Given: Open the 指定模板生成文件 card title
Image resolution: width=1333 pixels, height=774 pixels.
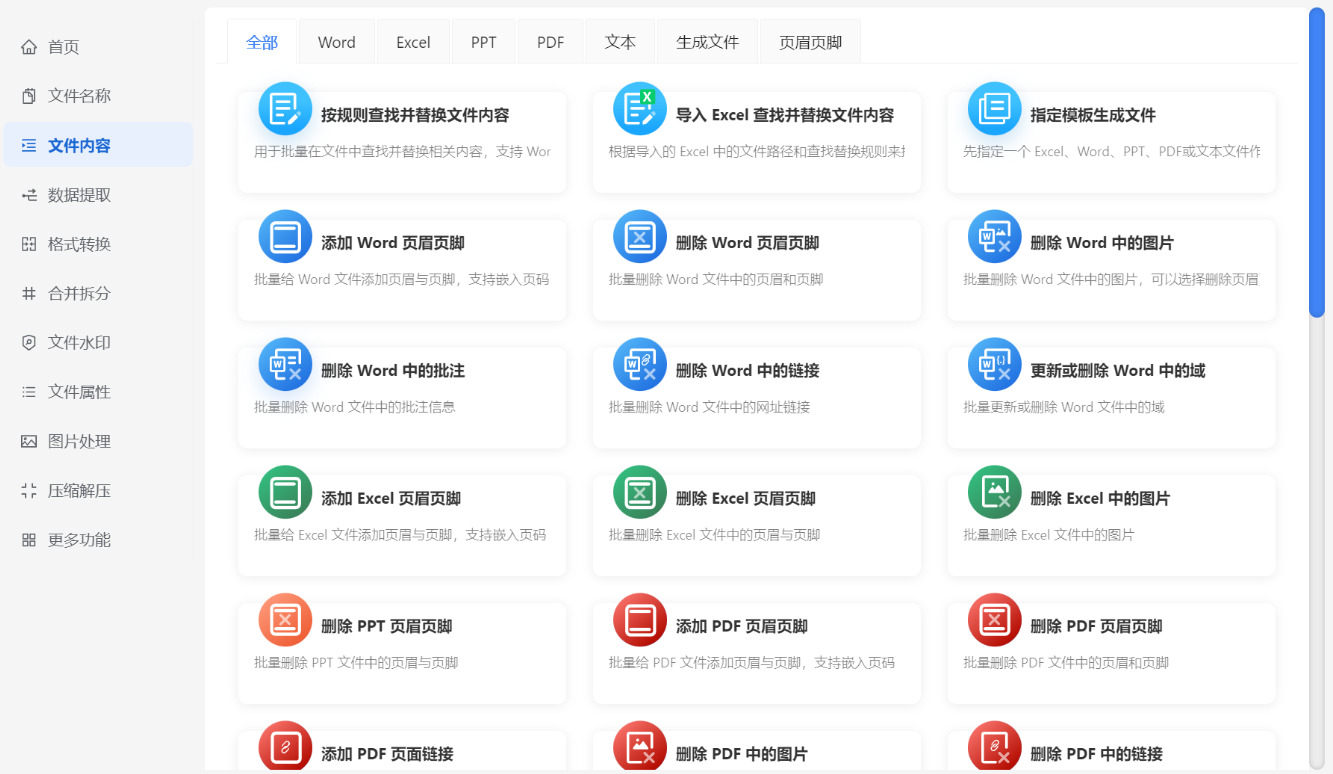Looking at the screenshot, I should tap(1093, 115).
